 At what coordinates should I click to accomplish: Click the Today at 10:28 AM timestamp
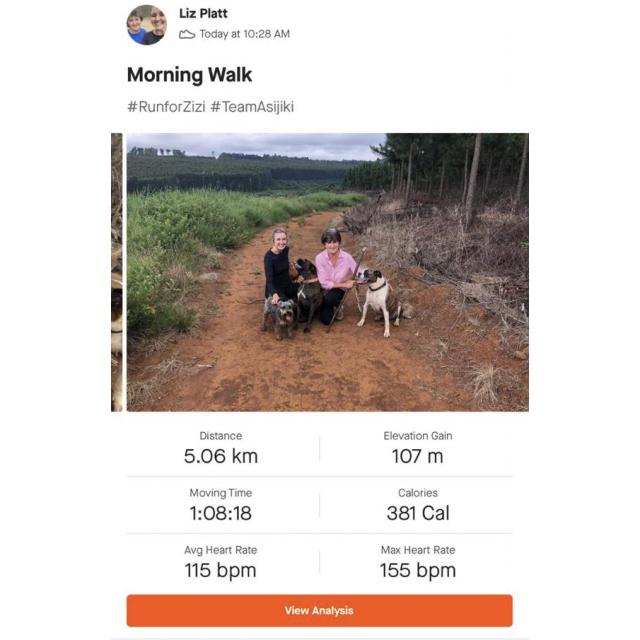click(x=244, y=34)
